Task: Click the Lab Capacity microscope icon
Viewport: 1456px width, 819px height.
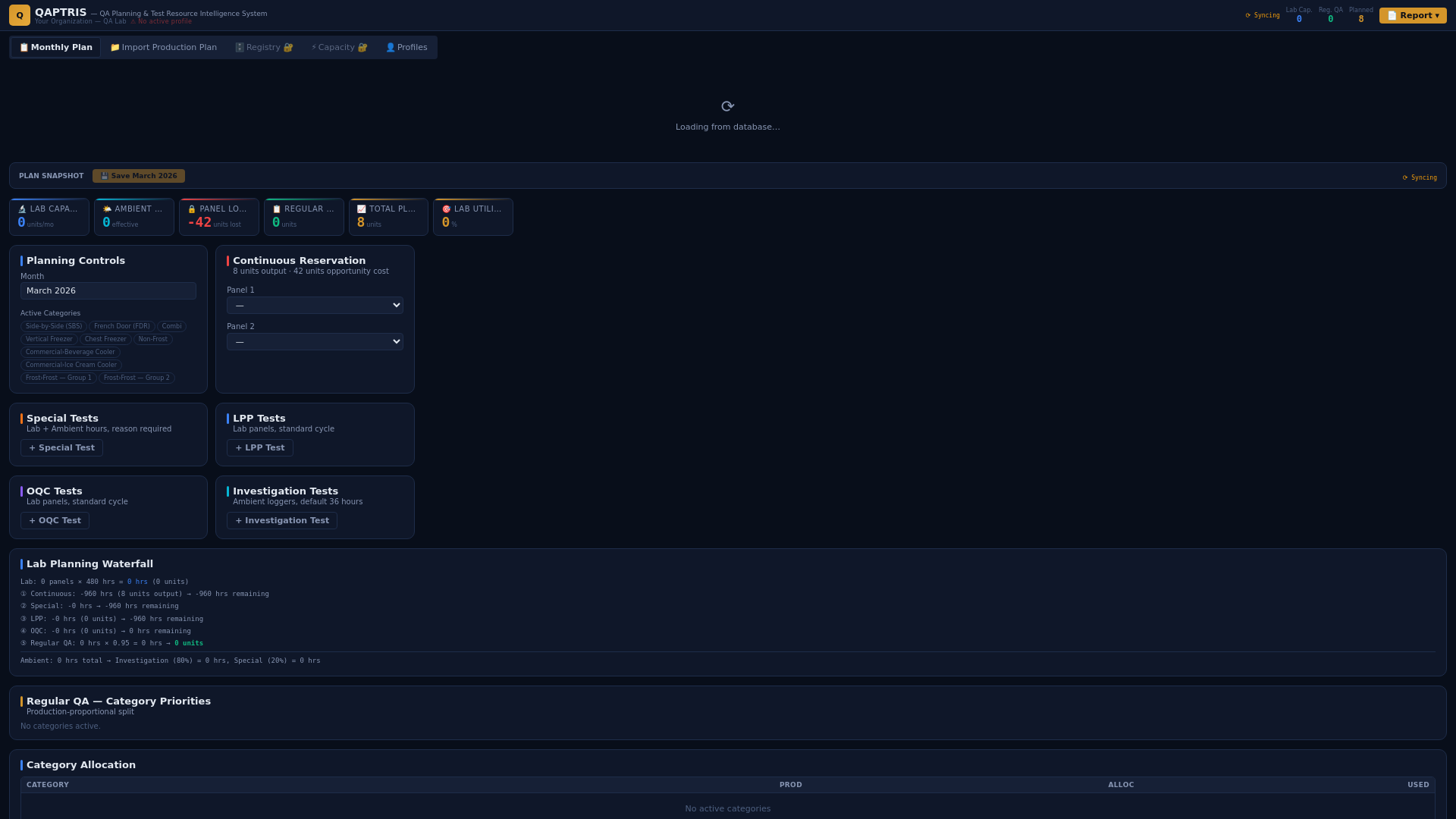Action: click(22, 209)
